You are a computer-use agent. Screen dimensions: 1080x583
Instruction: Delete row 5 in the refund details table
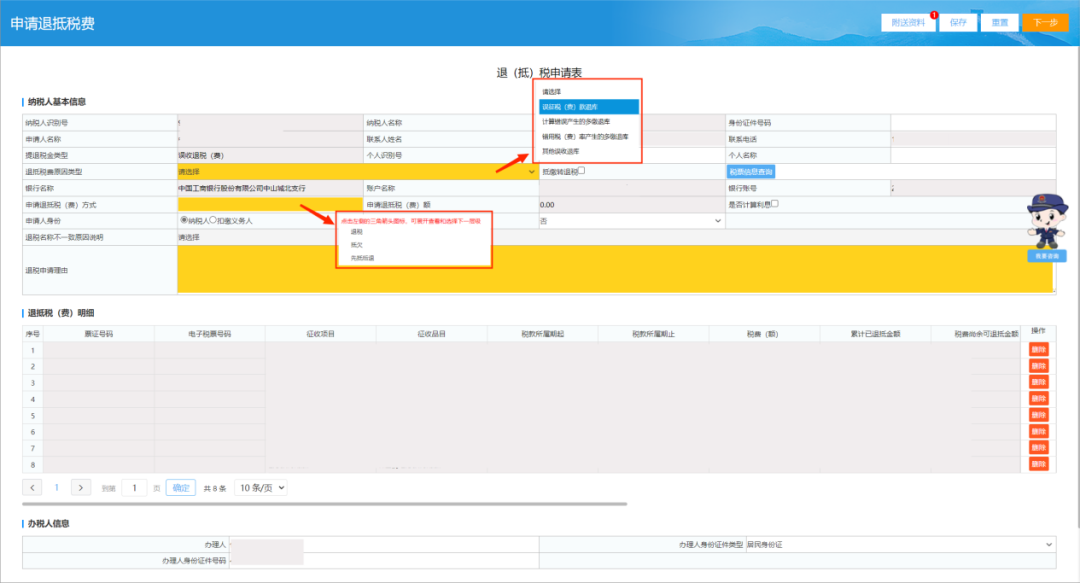pos(1039,415)
